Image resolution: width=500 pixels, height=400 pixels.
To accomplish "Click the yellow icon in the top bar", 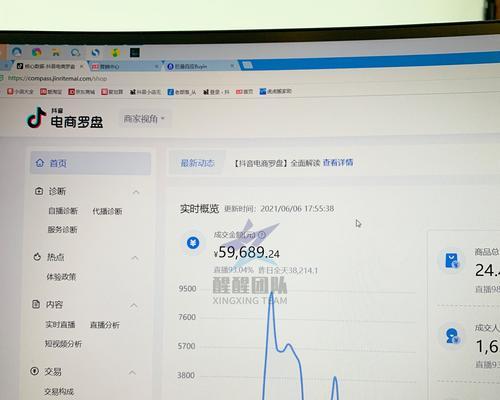I will coord(56,52).
